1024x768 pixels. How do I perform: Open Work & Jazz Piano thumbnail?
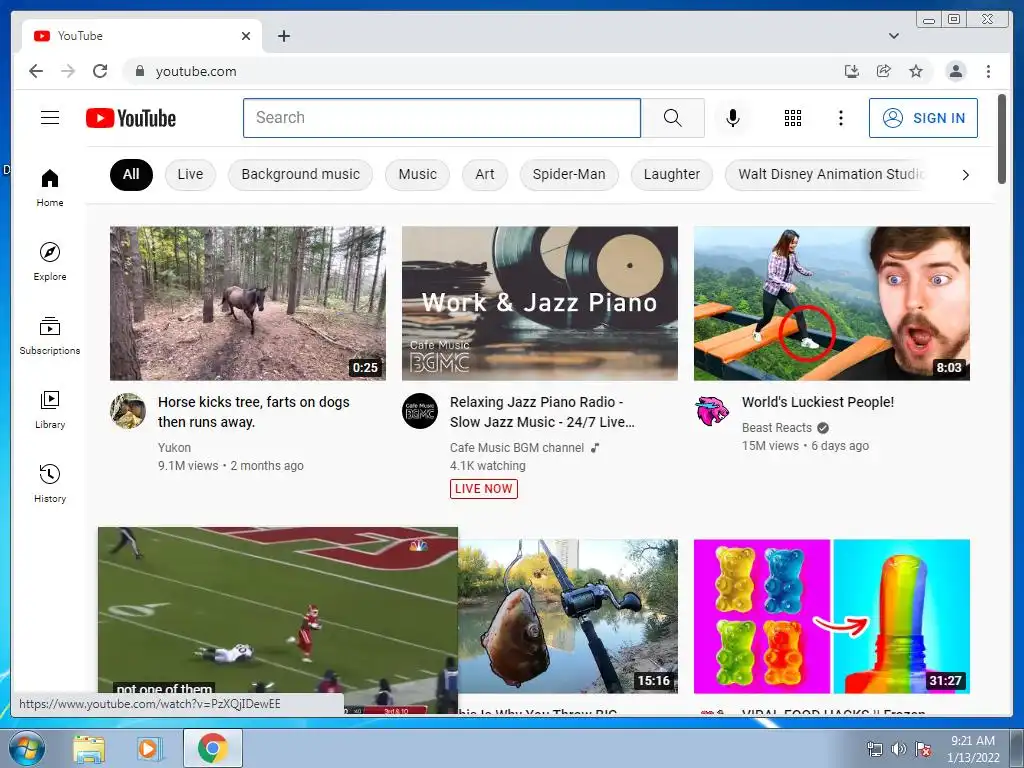pos(539,303)
